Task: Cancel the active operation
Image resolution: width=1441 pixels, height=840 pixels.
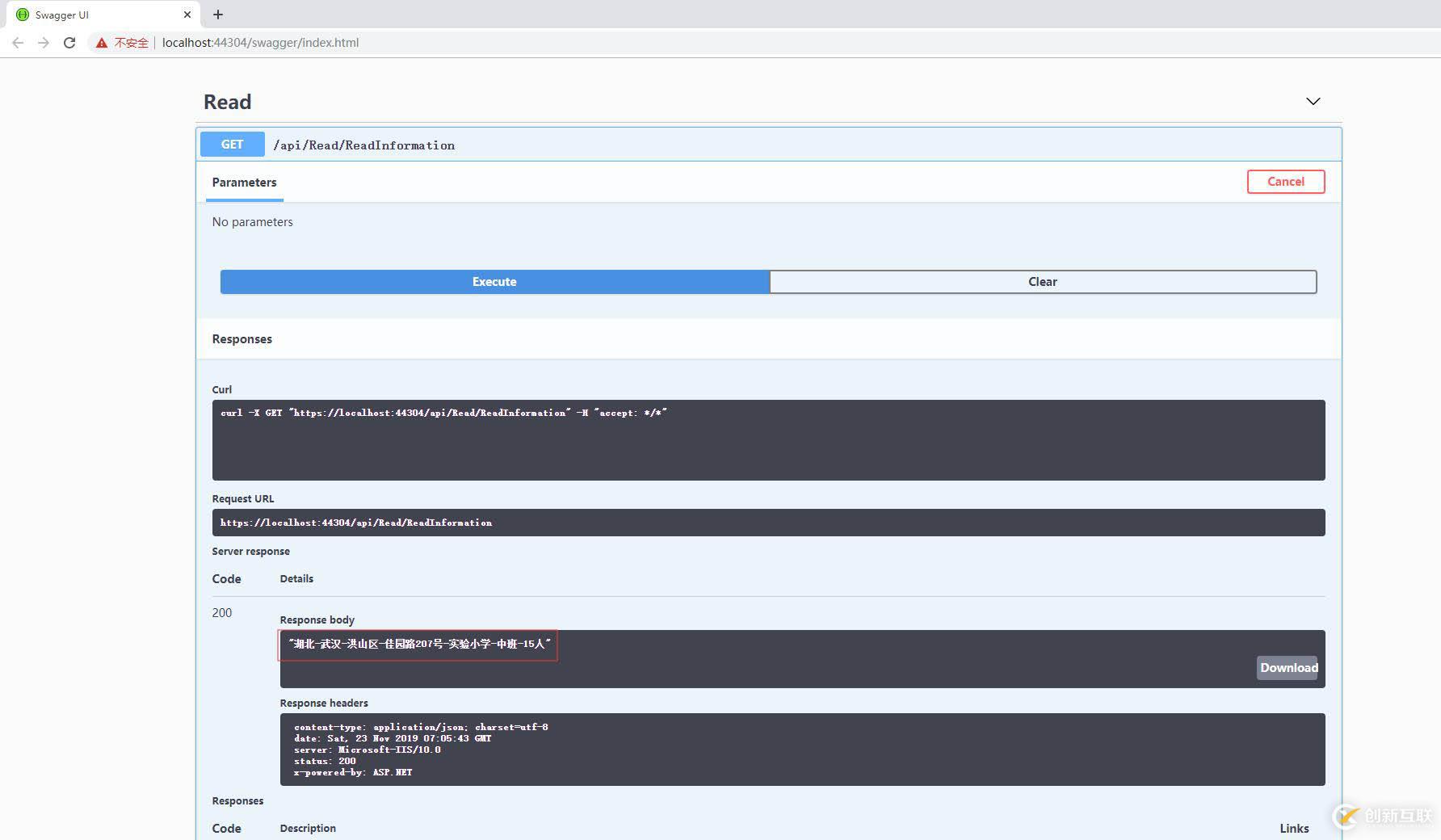Action: 1286,181
